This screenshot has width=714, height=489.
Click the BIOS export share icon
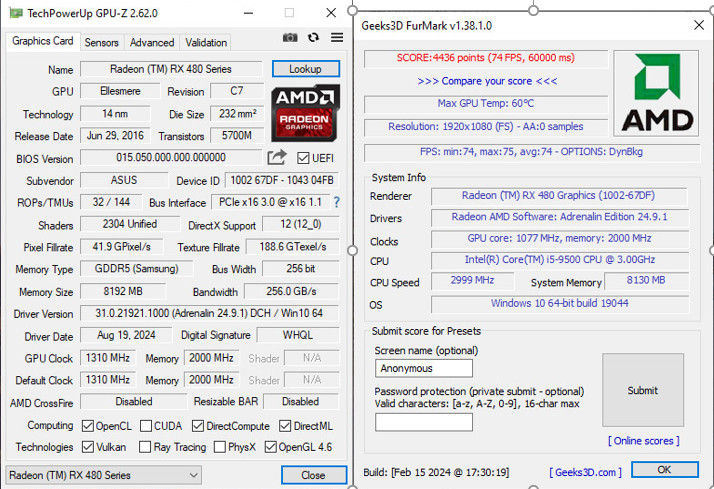[277, 158]
